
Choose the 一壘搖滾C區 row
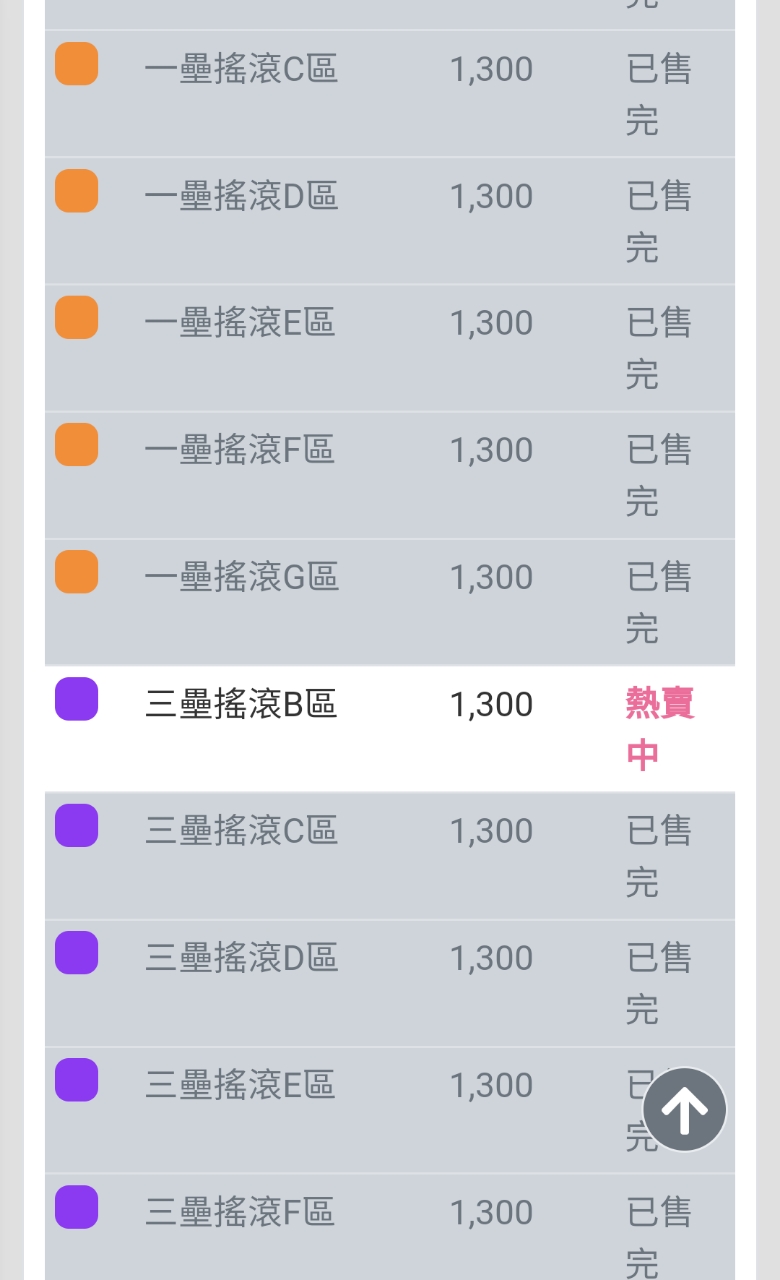pyautogui.click(x=241, y=69)
